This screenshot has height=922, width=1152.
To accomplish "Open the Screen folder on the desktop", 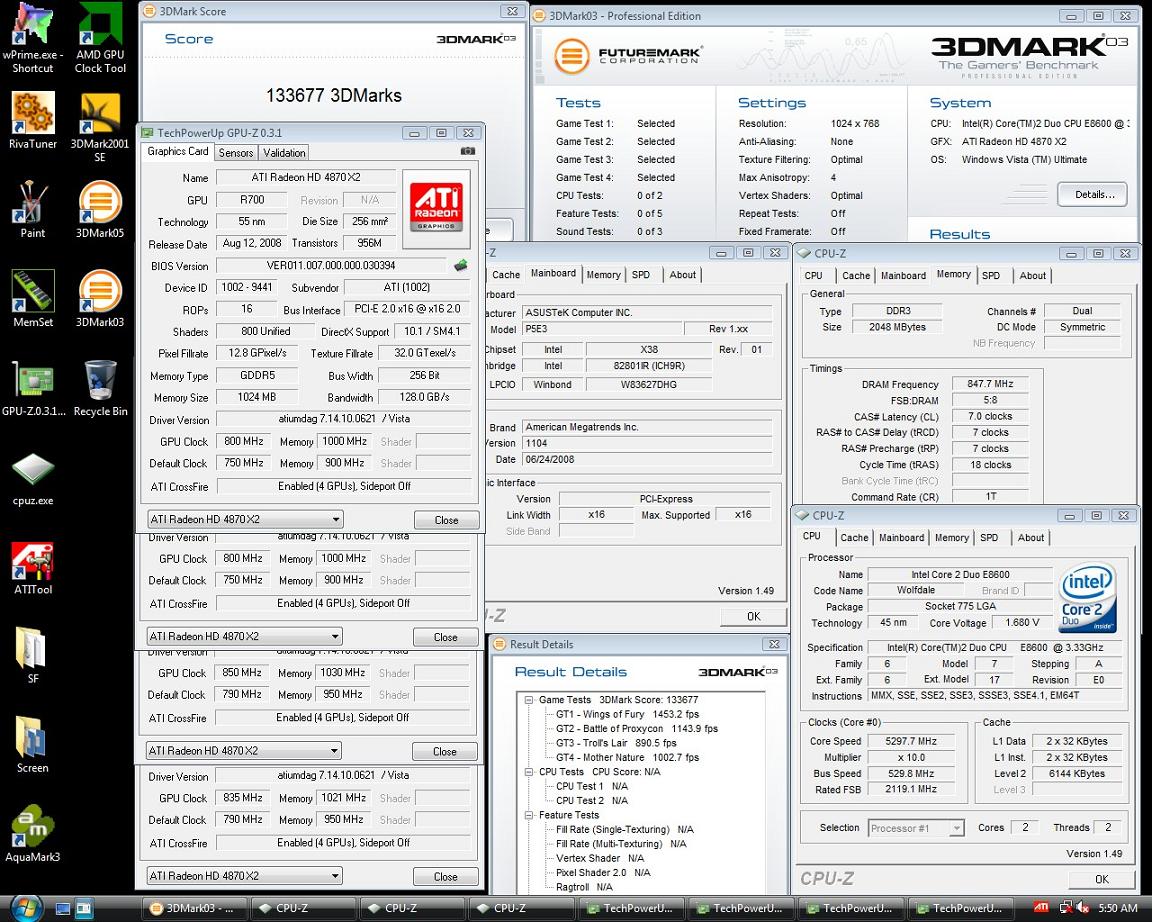I will pos(32,745).
